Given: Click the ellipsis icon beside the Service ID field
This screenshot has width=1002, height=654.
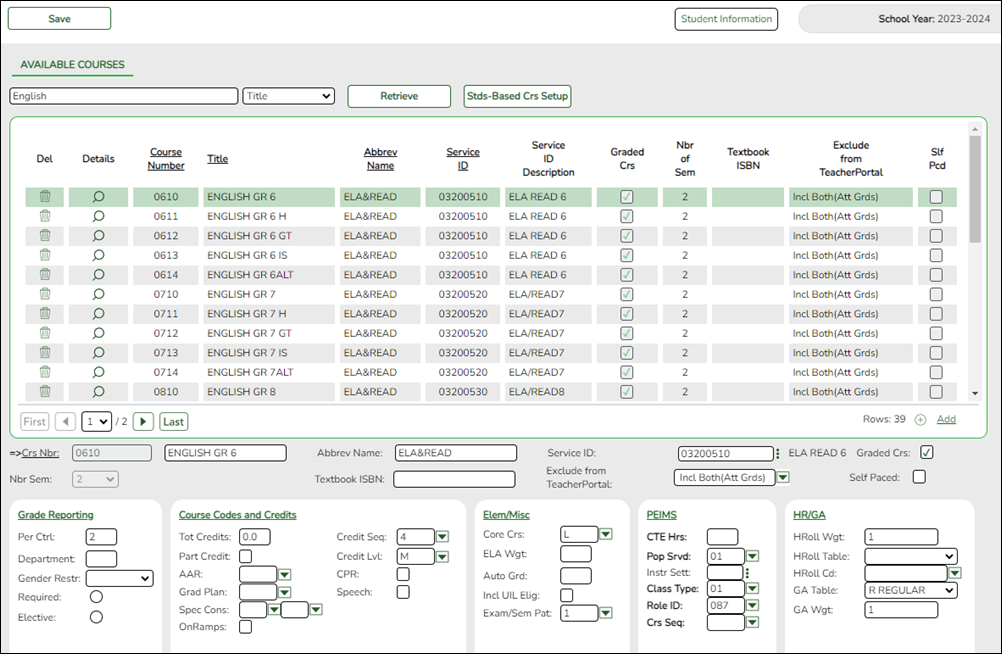Looking at the screenshot, I should click(x=777, y=452).
